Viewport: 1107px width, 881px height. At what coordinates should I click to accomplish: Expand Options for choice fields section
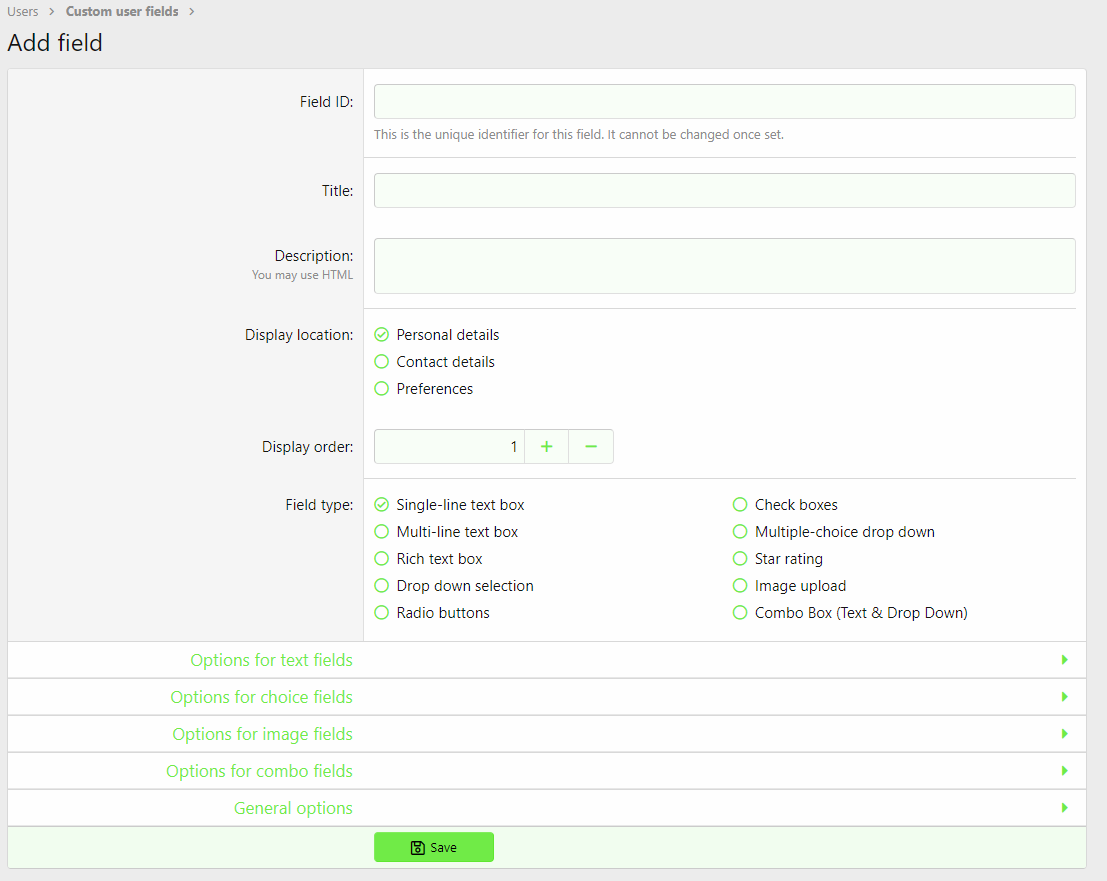click(546, 697)
